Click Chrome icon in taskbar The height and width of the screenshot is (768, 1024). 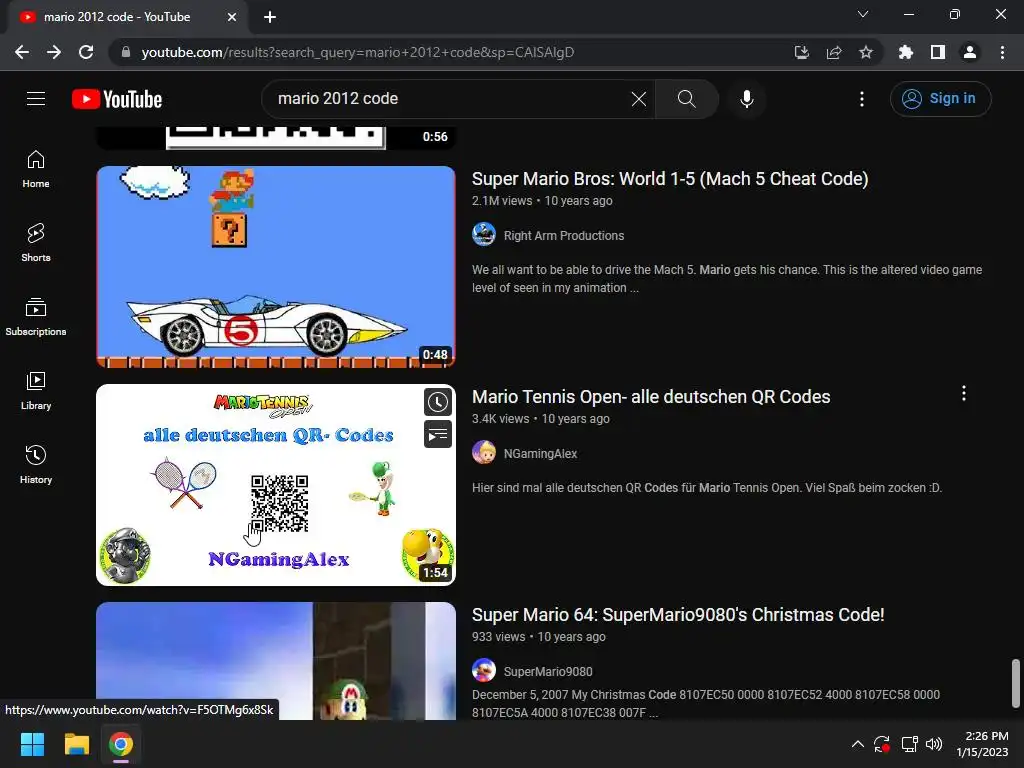[x=121, y=744]
